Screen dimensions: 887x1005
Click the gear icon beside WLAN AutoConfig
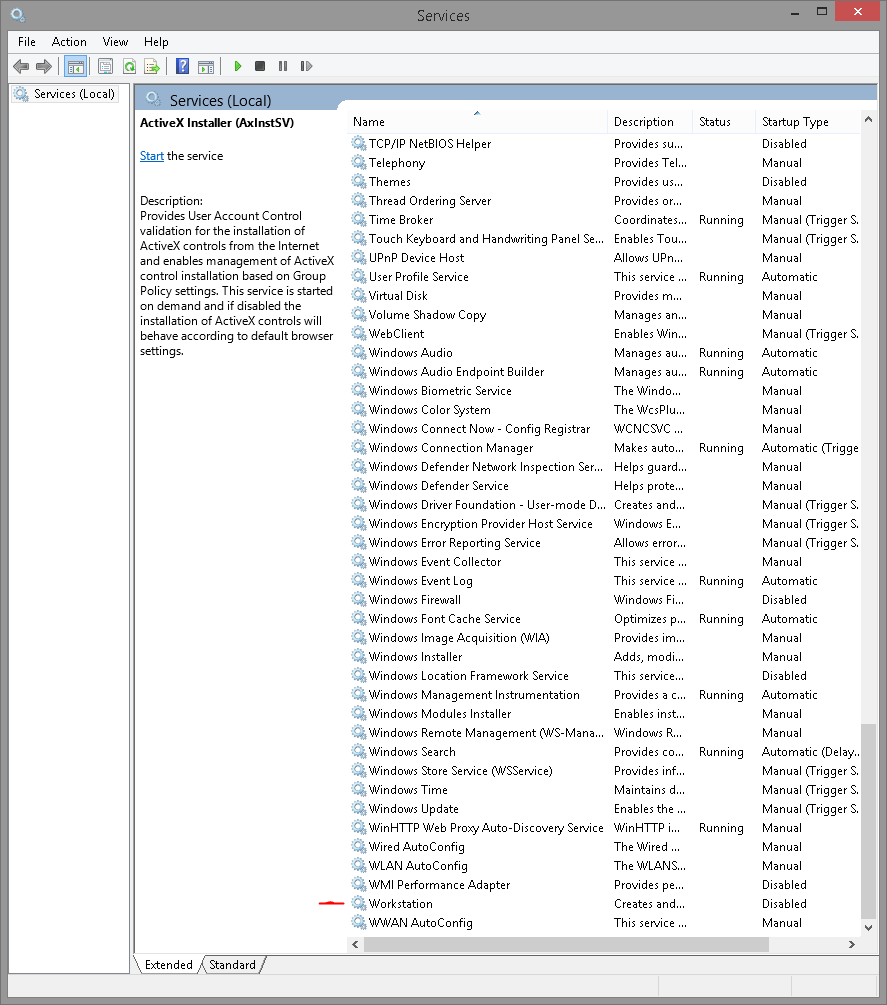point(359,865)
